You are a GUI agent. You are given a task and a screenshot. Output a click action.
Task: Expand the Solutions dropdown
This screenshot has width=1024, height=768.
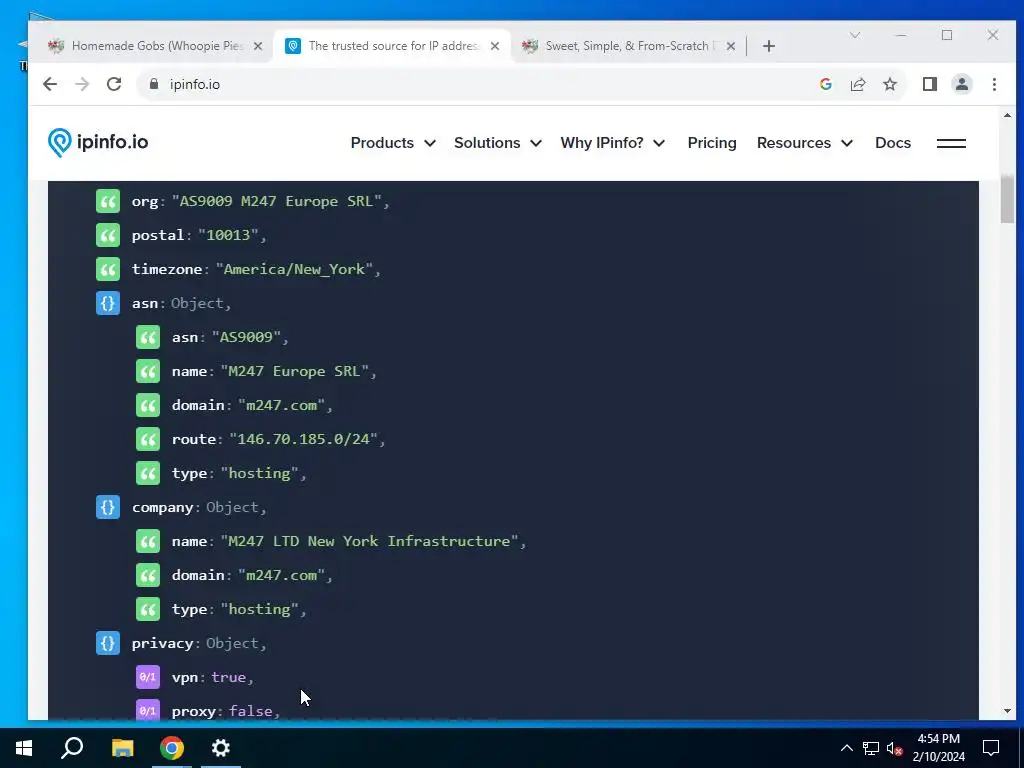coord(498,143)
